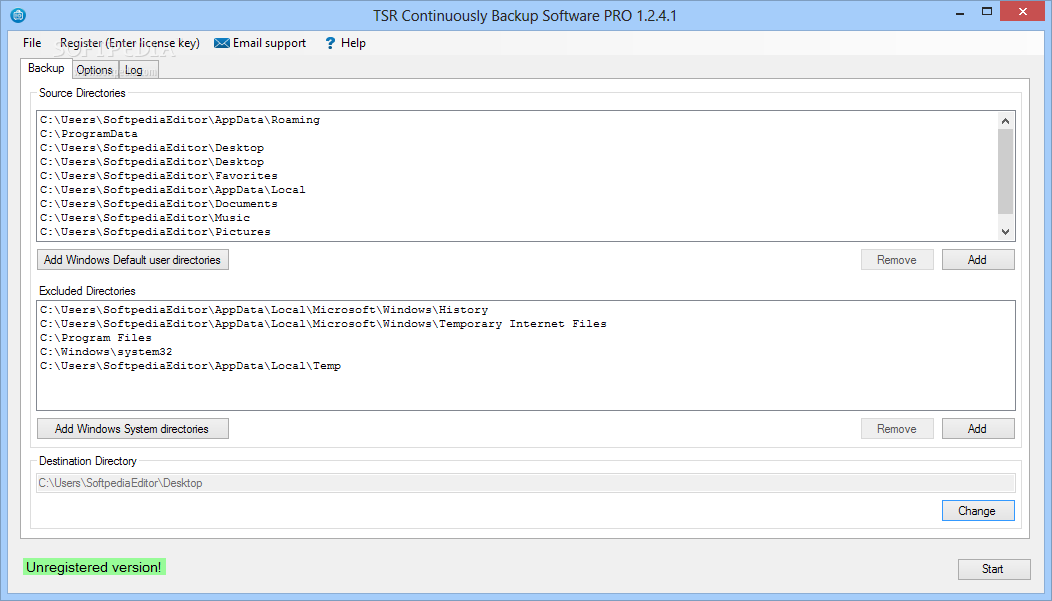Click Add button under Excluded Directories

pyautogui.click(x=978, y=429)
